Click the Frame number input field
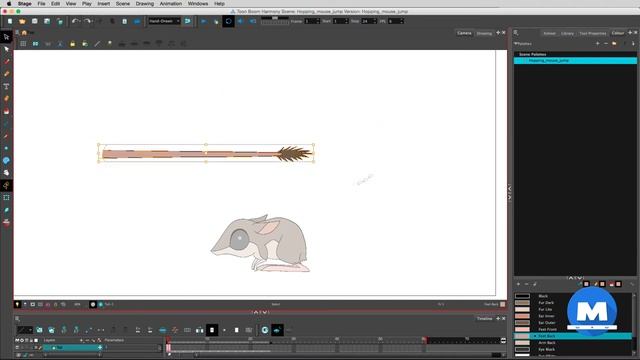This screenshot has width=640, height=360. point(312,21)
